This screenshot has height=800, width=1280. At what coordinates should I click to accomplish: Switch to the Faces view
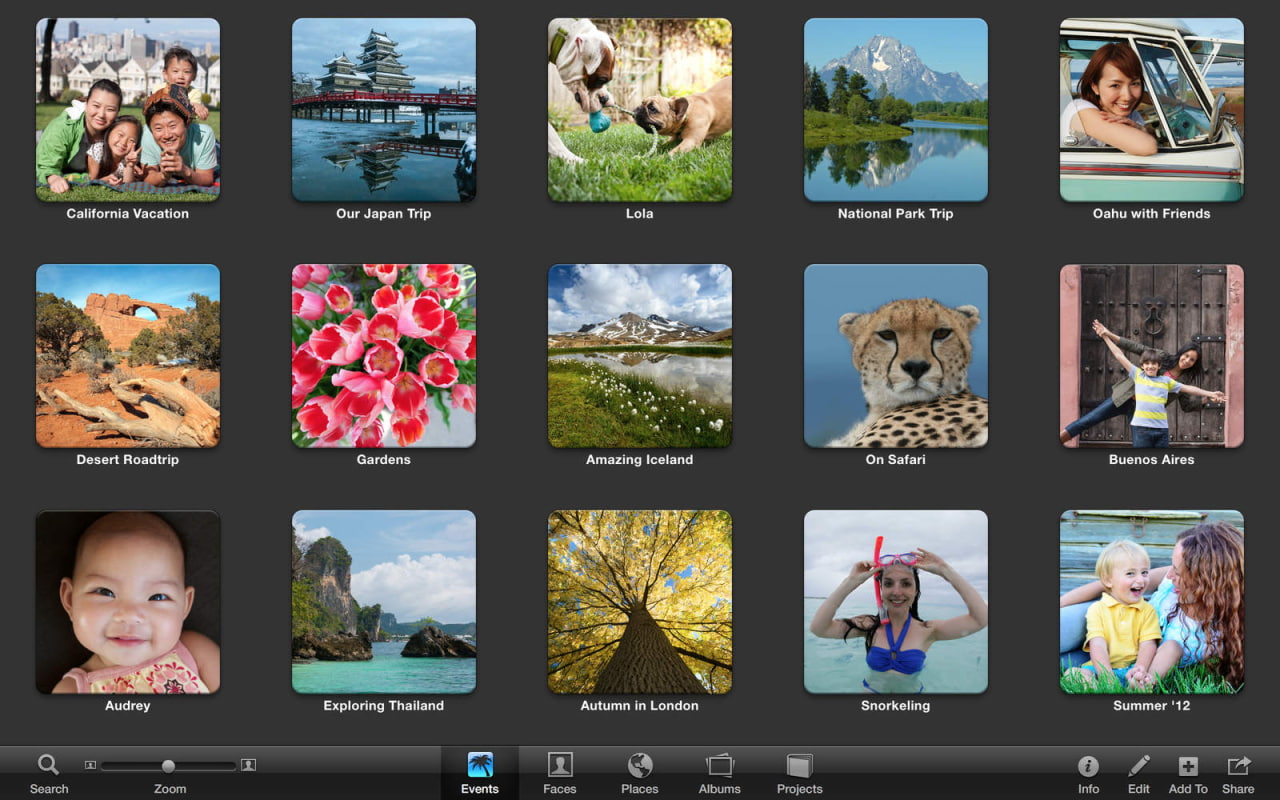pos(560,767)
